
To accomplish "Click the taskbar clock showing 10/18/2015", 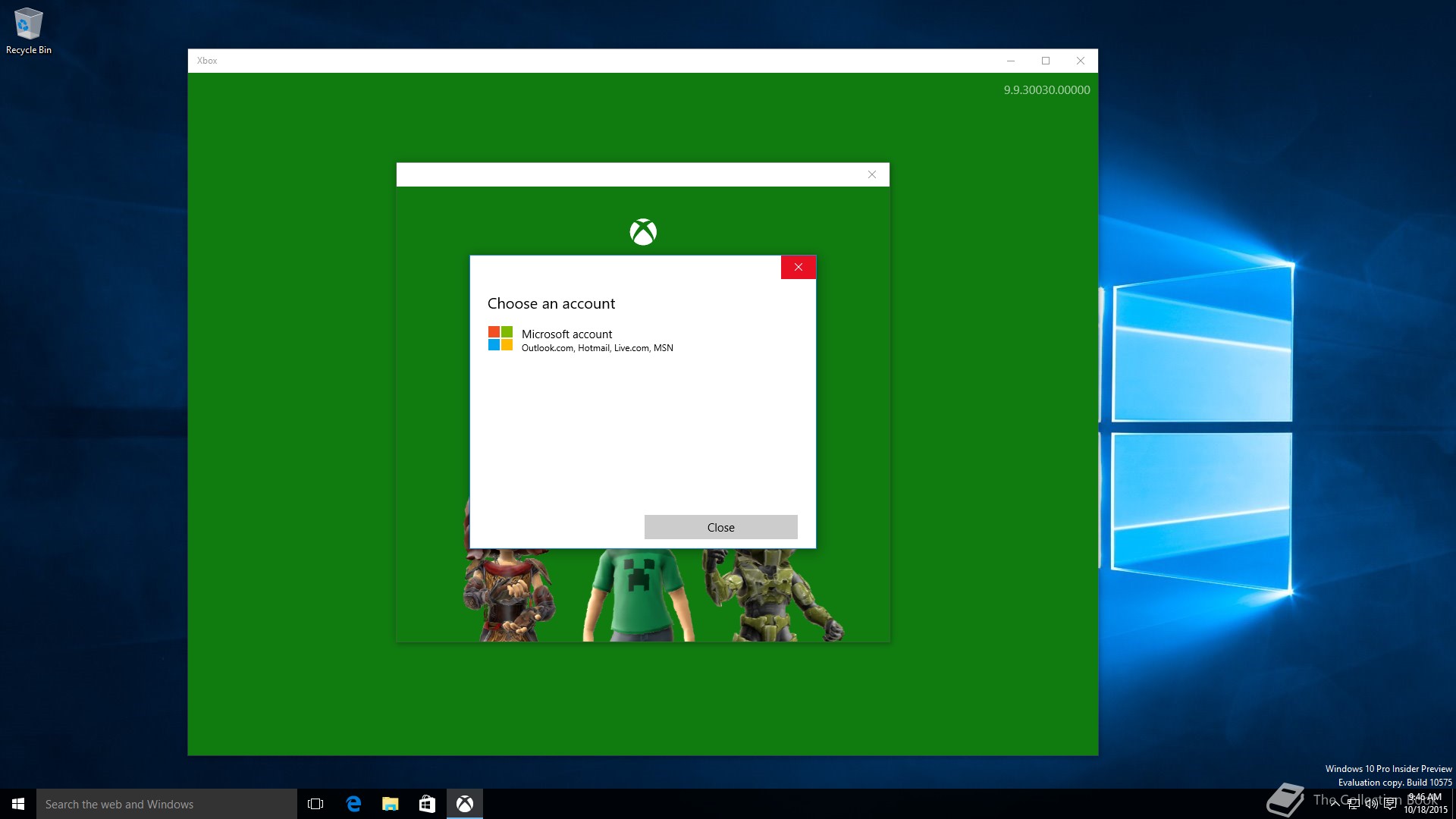I will pos(1426,804).
